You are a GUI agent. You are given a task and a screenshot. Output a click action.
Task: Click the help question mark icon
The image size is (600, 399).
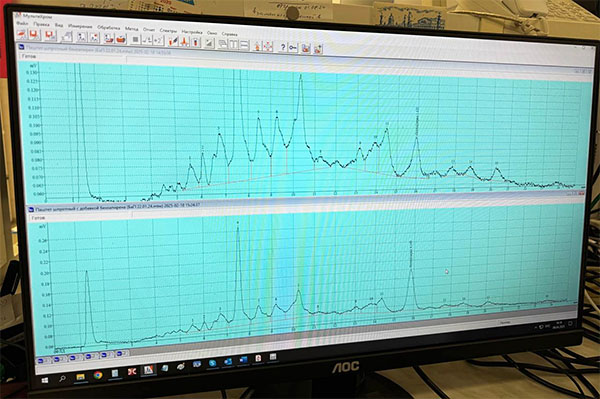tap(283, 47)
